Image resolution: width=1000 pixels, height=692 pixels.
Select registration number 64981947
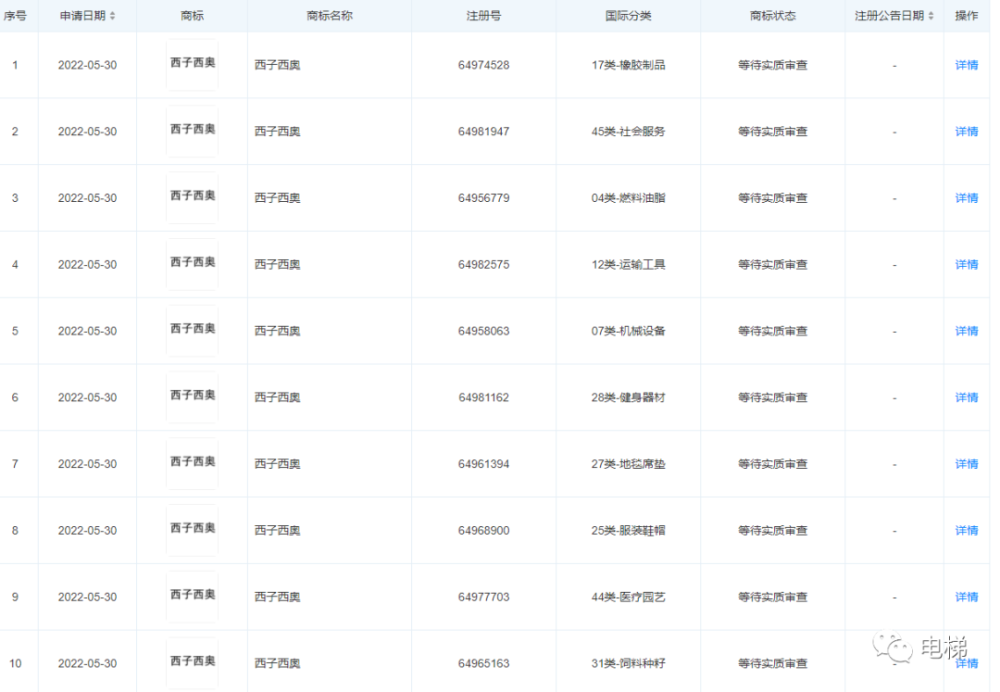pos(483,131)
